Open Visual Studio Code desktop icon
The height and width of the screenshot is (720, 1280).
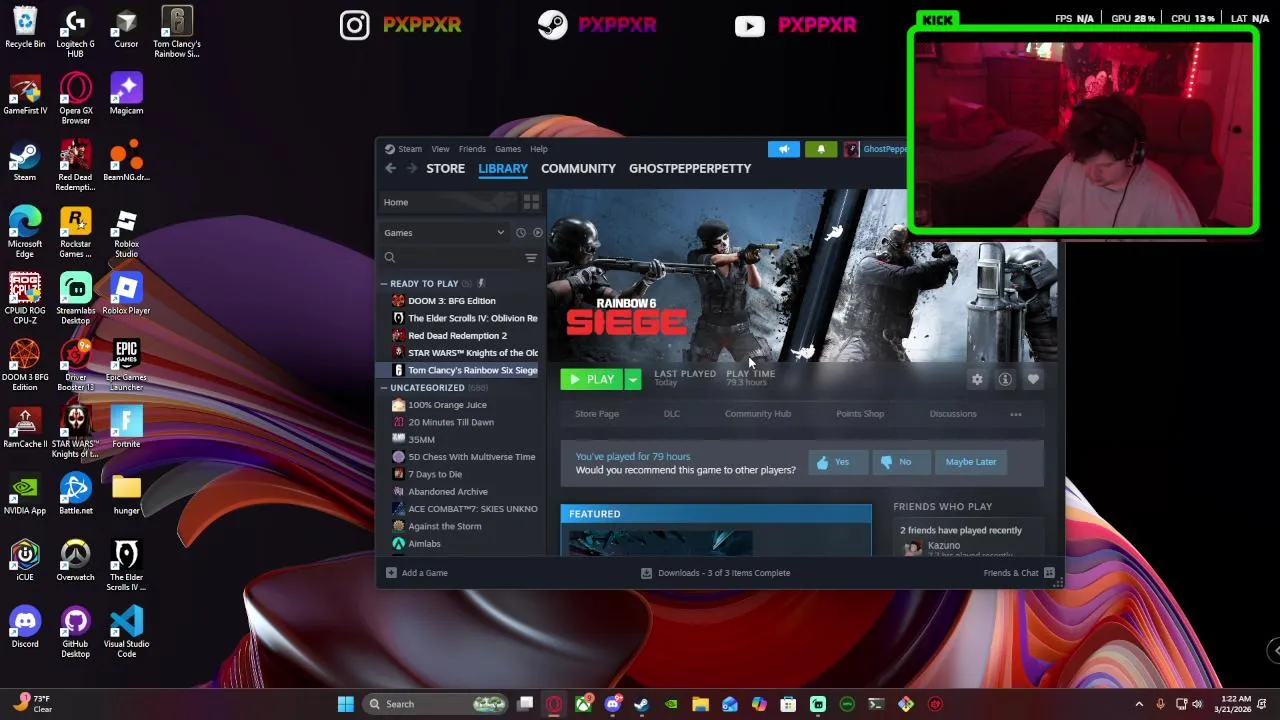pyautogui.click(x=126, y=632)
